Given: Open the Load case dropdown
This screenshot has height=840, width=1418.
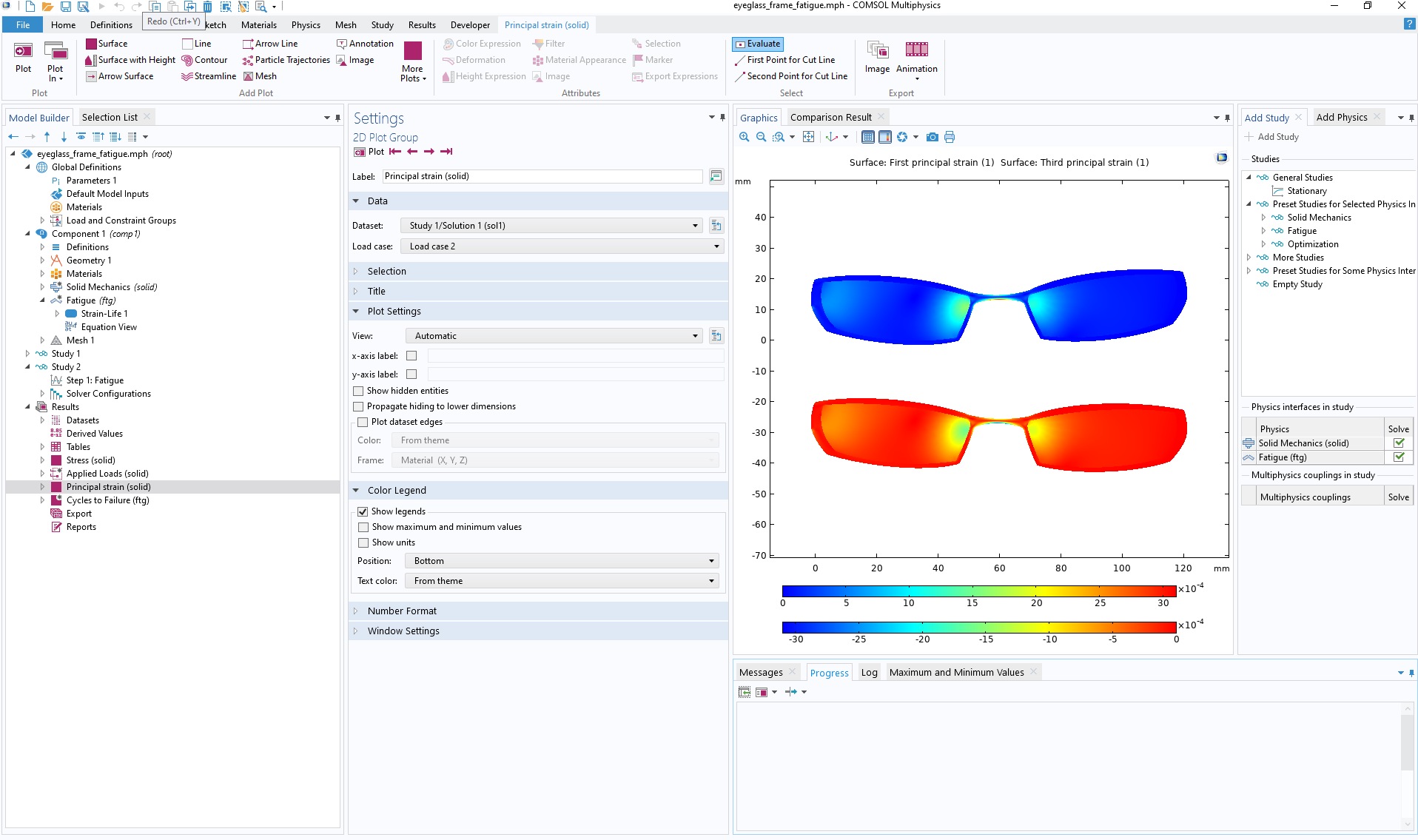Looking at the screenshot, I should pos(562,246).
